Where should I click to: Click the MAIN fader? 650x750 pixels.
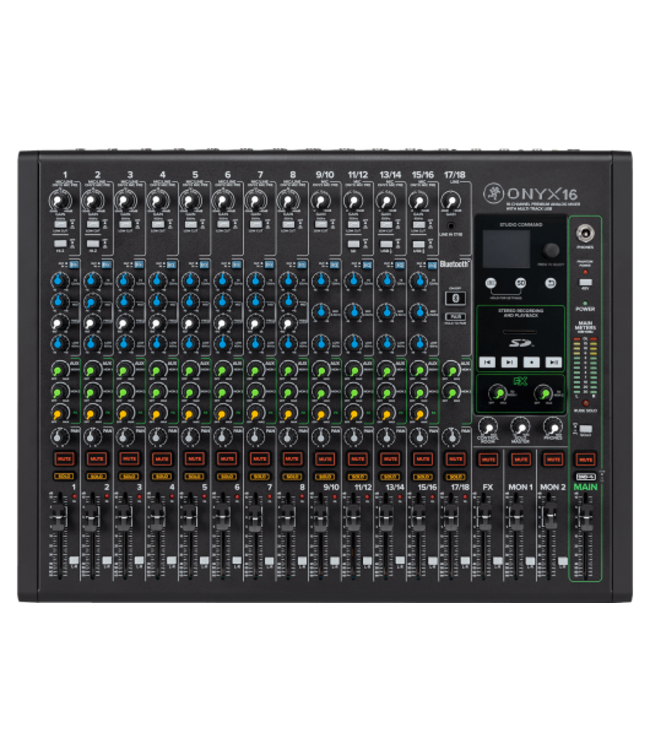pos(584,517)
